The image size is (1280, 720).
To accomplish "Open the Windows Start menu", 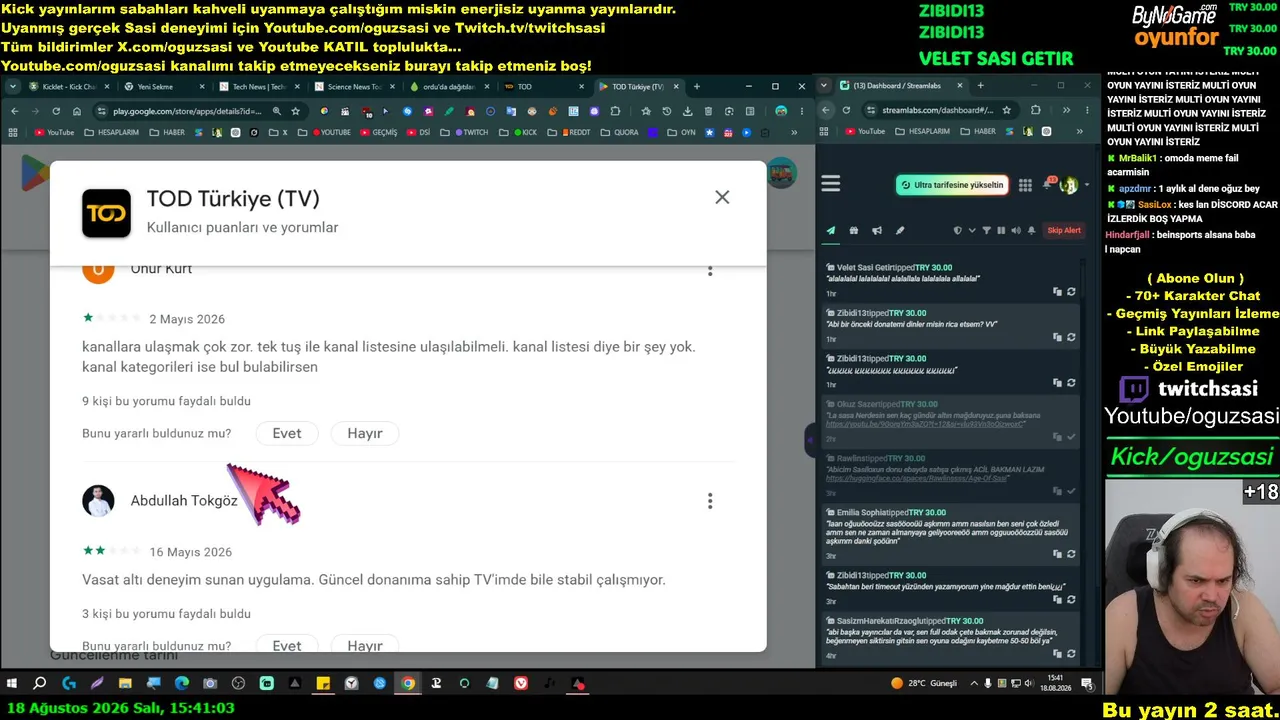I will tap(12, 684).
